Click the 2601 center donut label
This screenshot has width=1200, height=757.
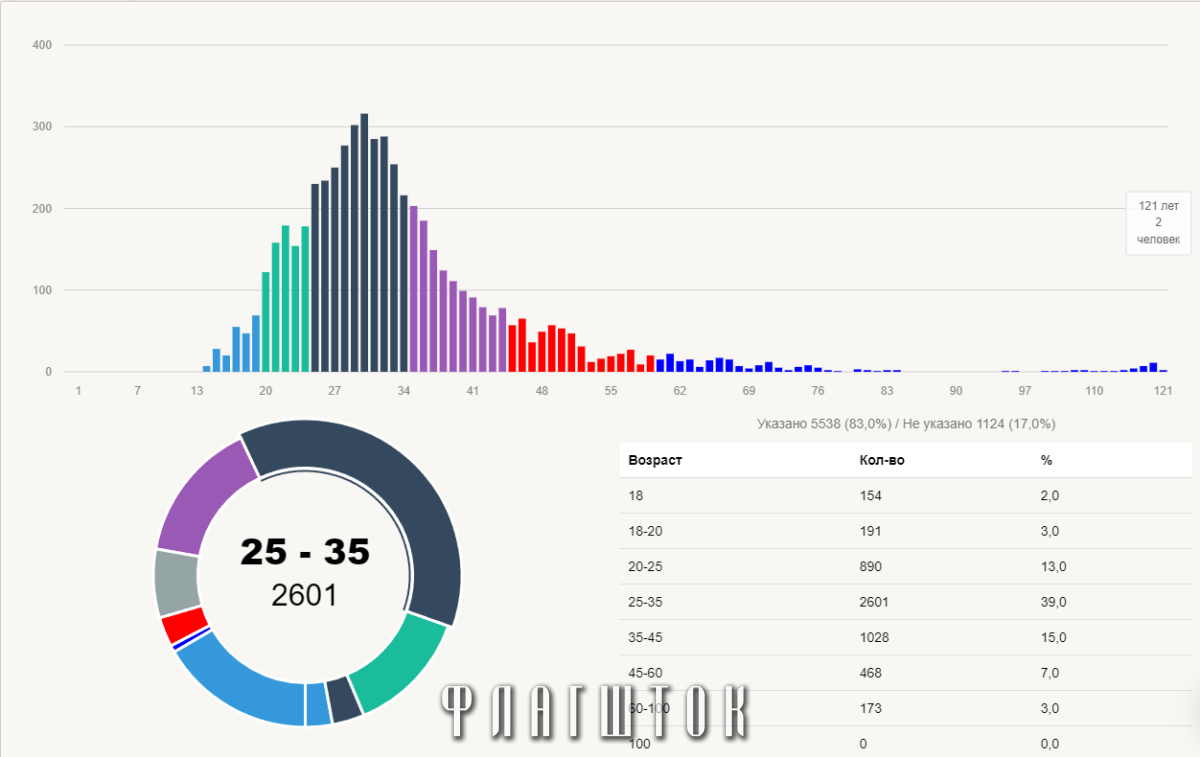point(304,595)
